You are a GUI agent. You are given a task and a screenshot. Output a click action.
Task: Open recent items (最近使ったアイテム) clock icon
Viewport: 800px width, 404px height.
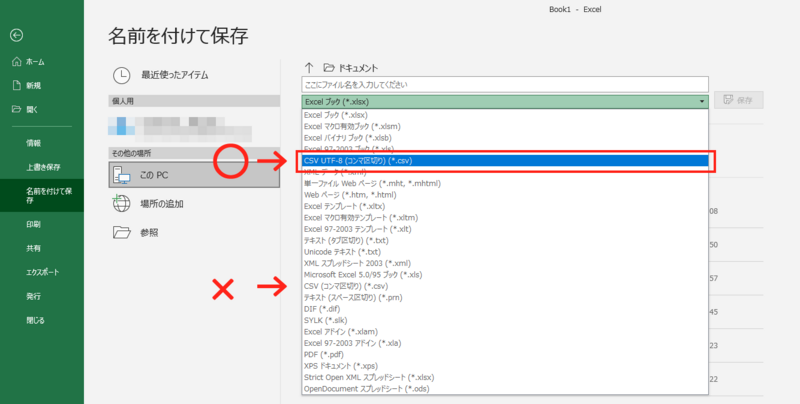click(x=122, y=75)
